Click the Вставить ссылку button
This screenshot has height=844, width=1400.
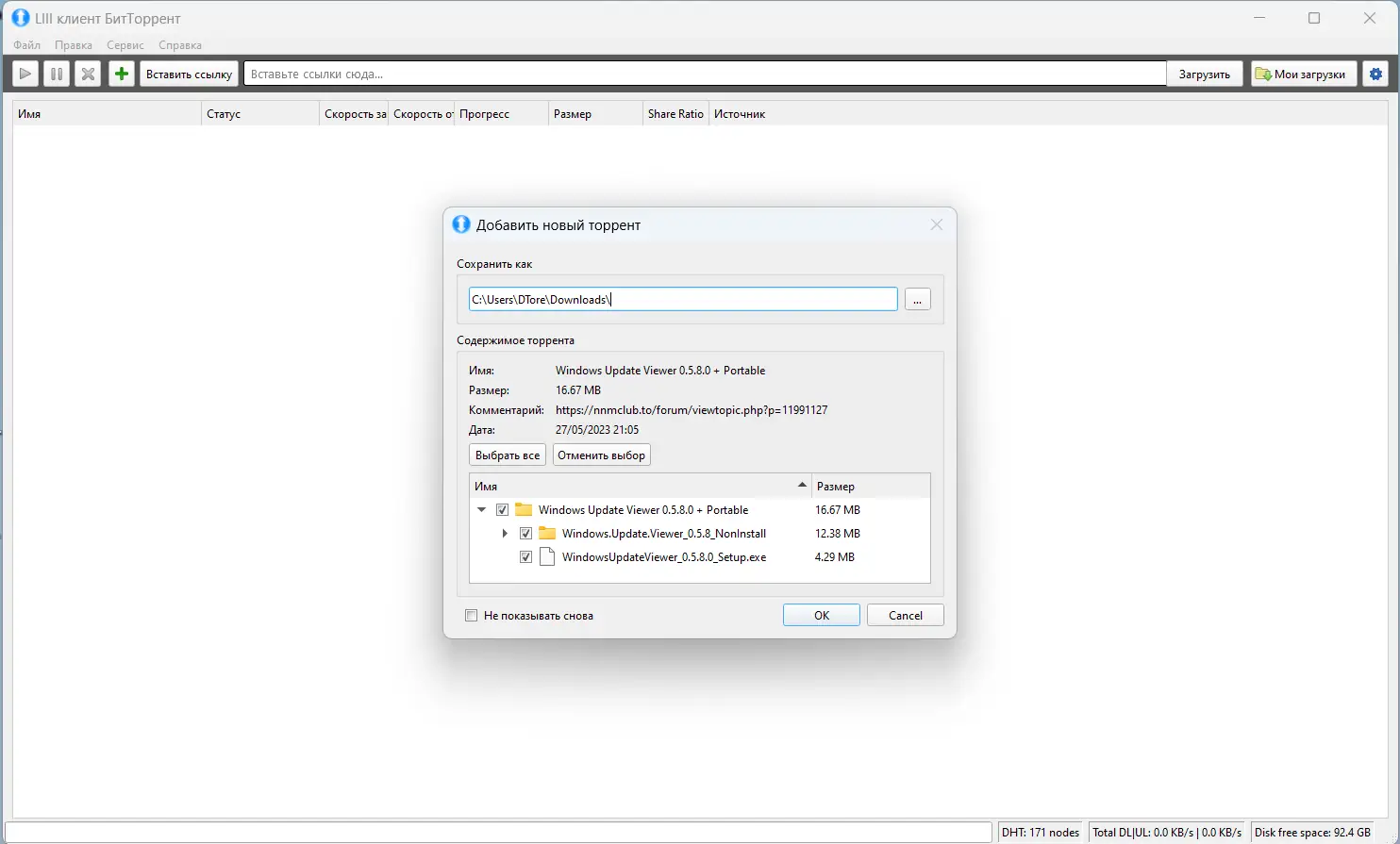[190, 74]
